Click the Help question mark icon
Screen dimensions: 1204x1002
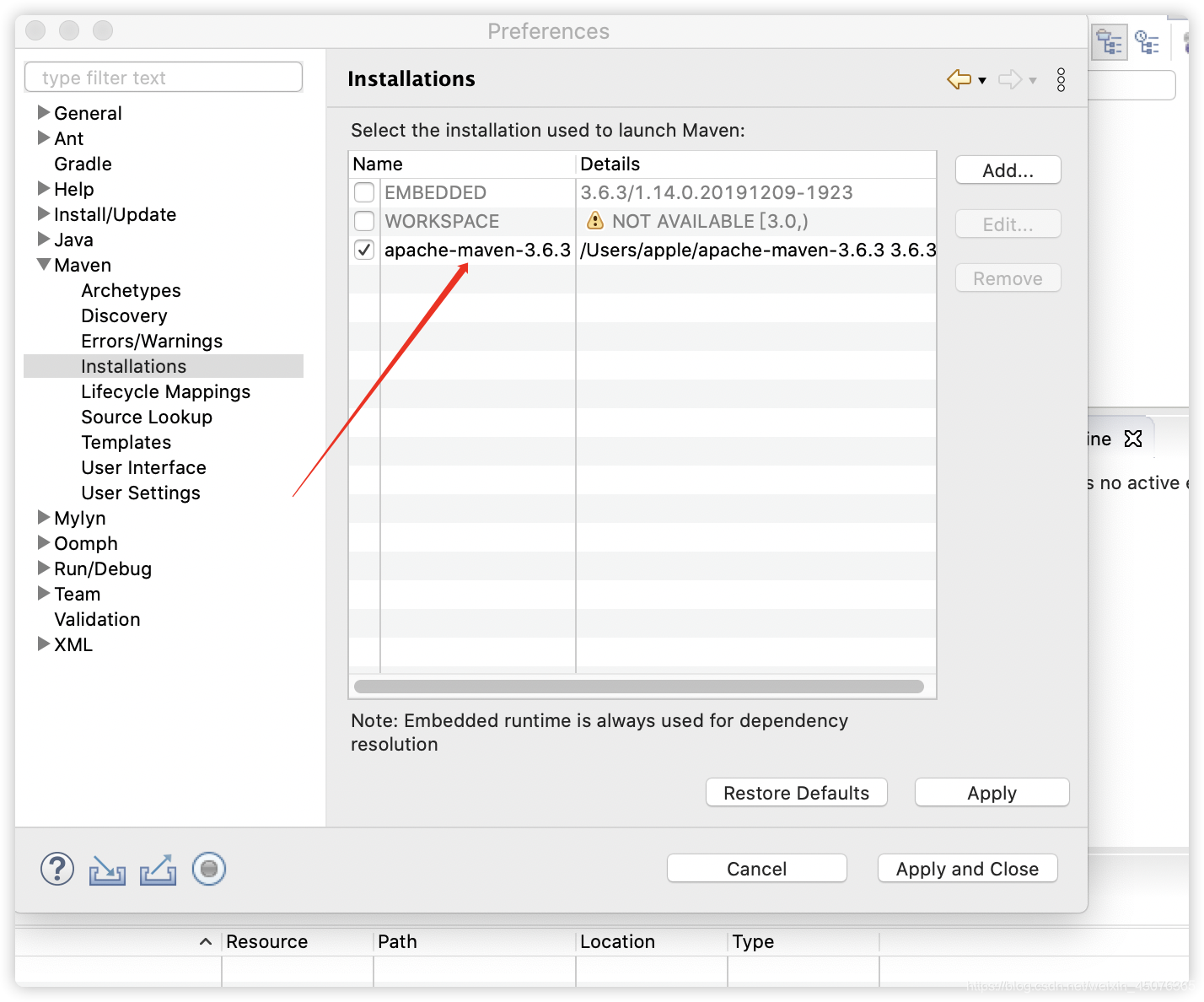(57, 869)
